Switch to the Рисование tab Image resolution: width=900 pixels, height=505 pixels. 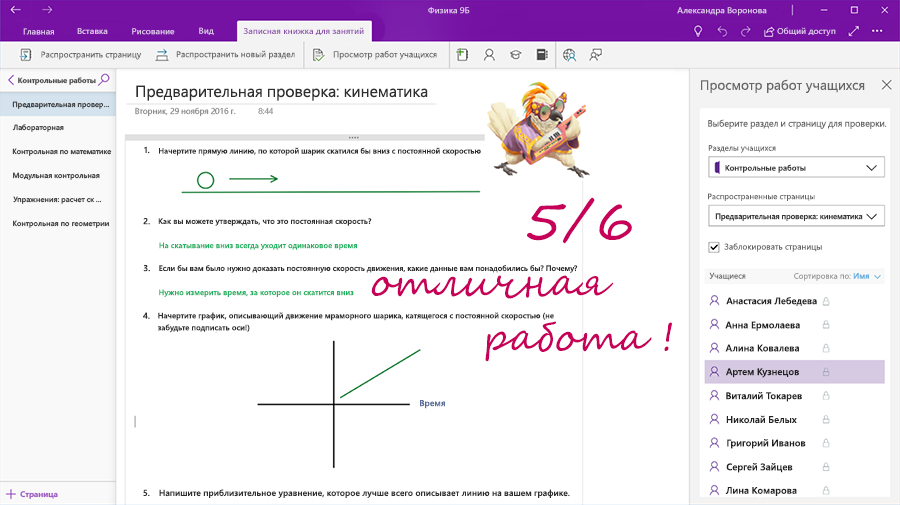pos(151,31)
